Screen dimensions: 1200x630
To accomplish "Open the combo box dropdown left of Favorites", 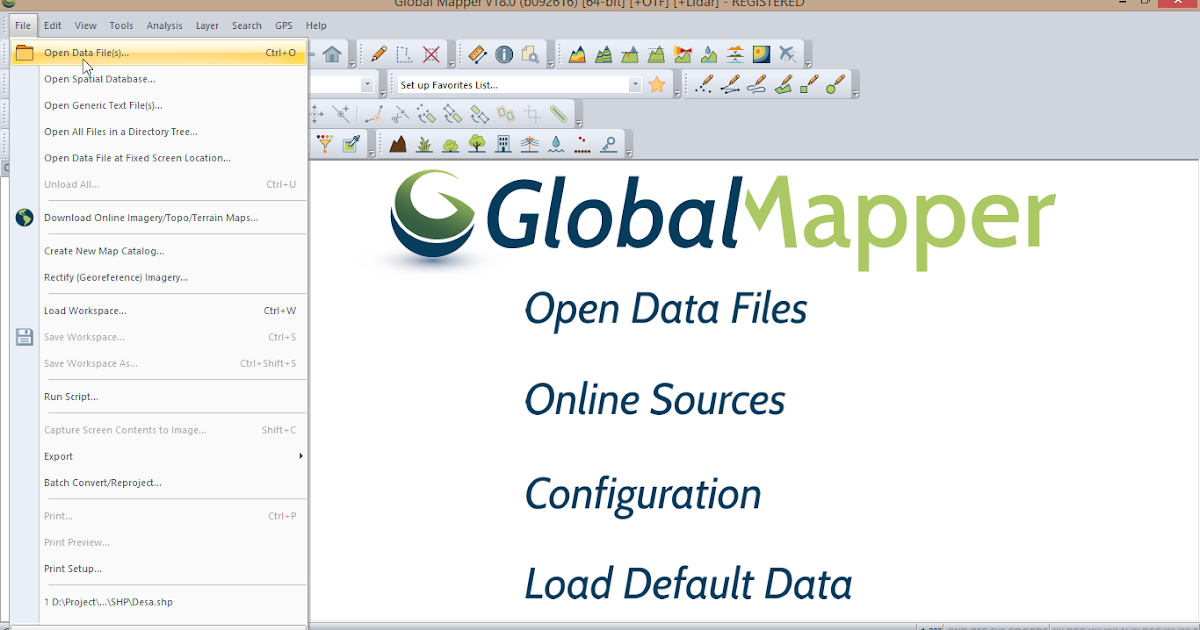I will 368,85.
